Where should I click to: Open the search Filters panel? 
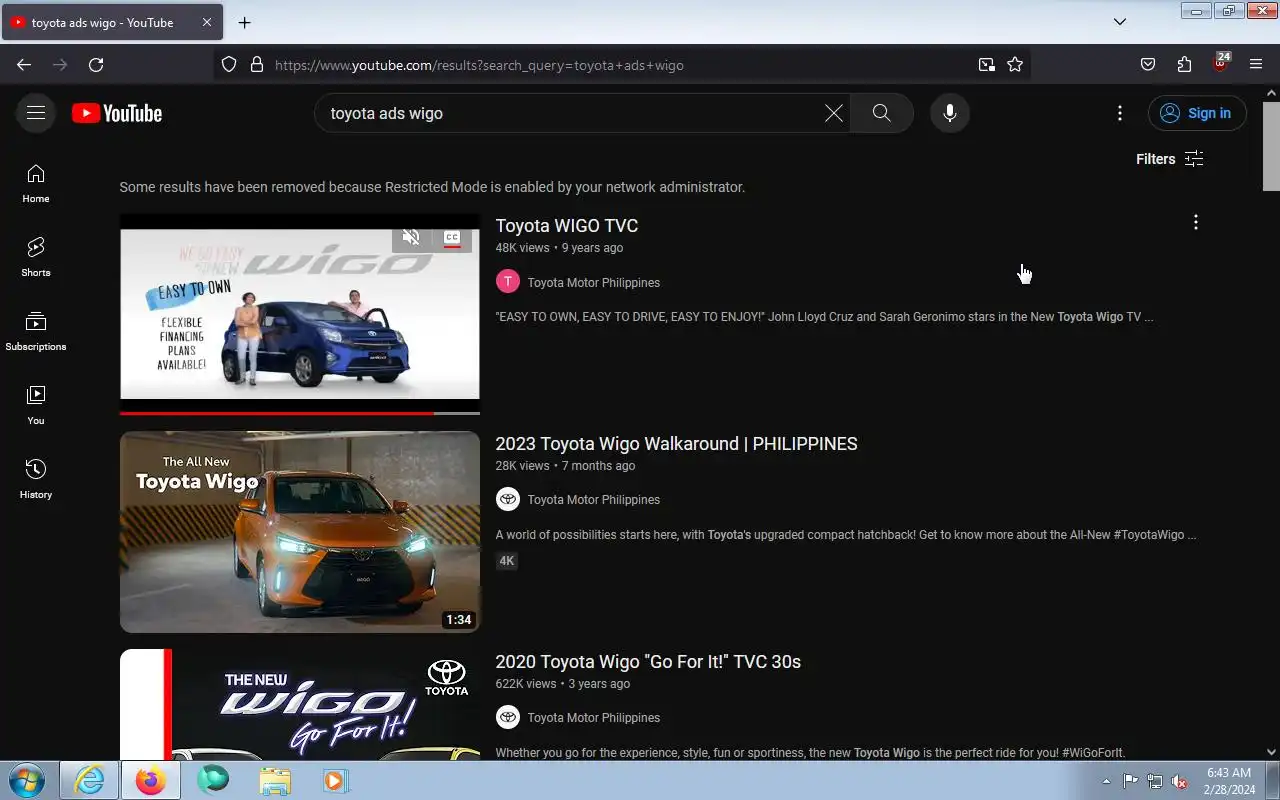point(1169,159)
